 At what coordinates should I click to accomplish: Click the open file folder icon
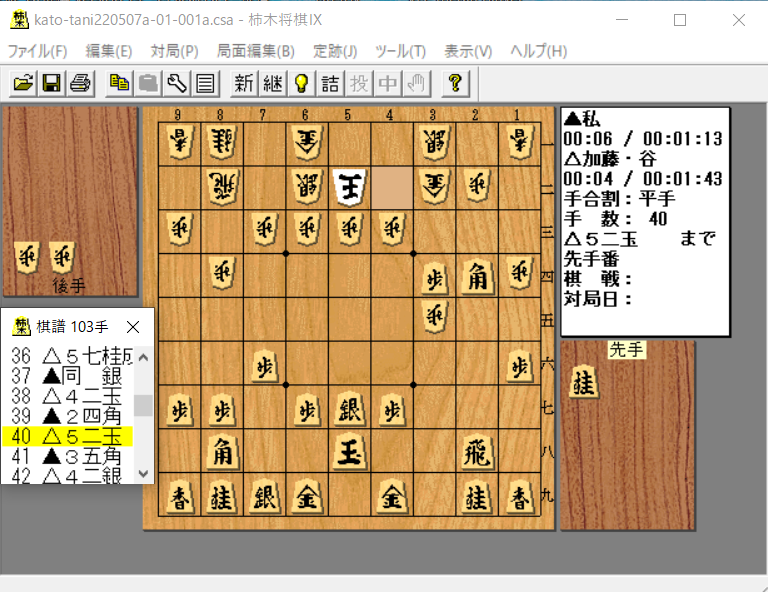(24, 83)
